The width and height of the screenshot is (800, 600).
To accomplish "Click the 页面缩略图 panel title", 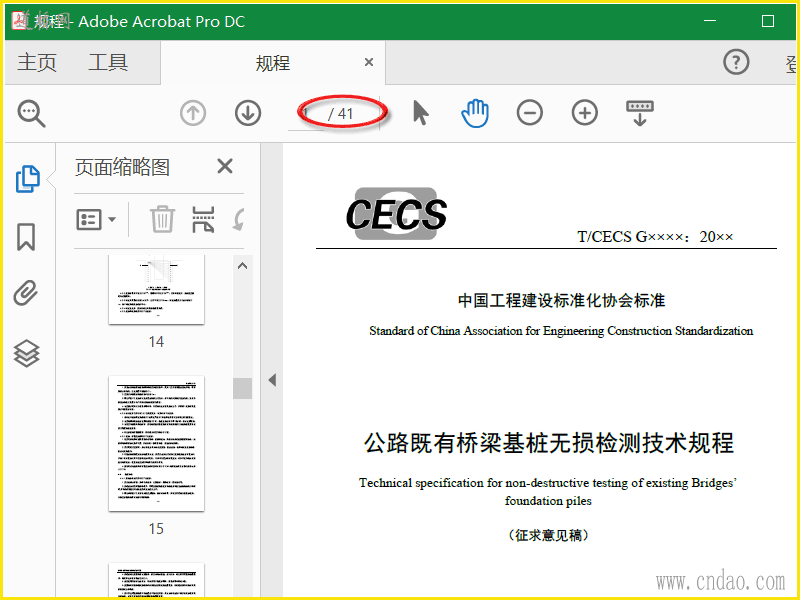I will coord(122,167).
